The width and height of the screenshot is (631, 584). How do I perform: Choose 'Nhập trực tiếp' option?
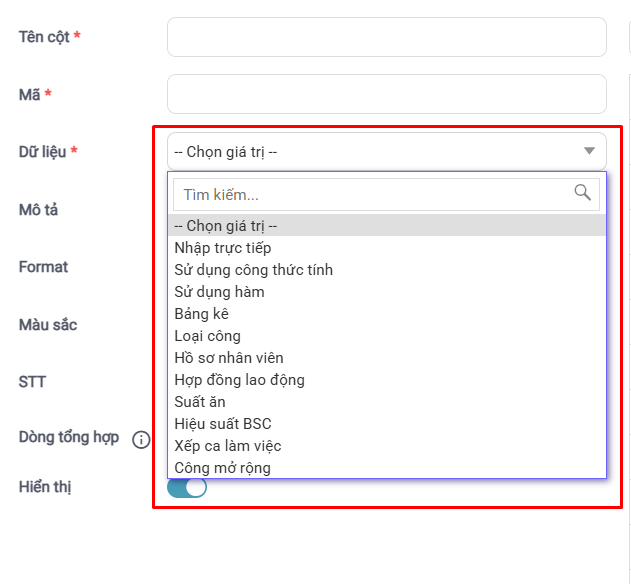(x=387, y=248)
